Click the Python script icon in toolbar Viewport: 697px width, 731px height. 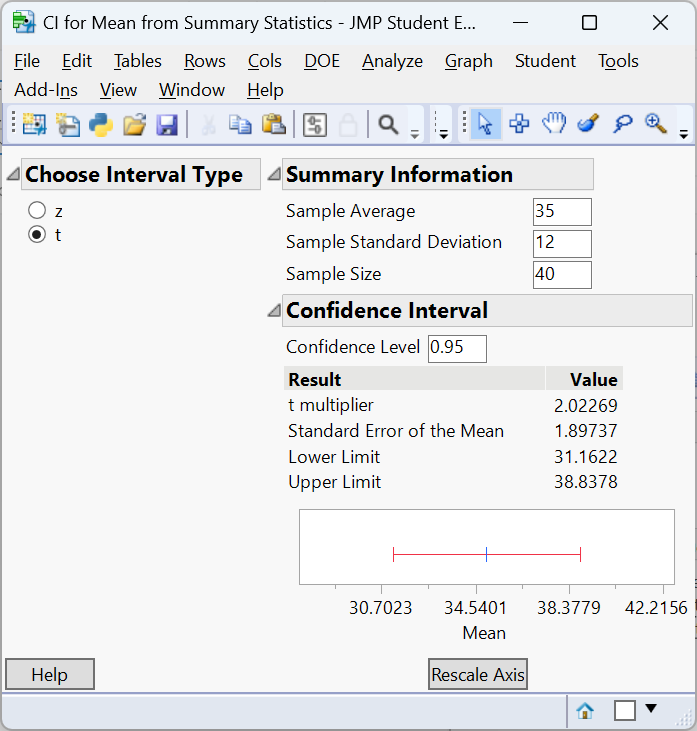pyautogui.click(x=101, y=124)
